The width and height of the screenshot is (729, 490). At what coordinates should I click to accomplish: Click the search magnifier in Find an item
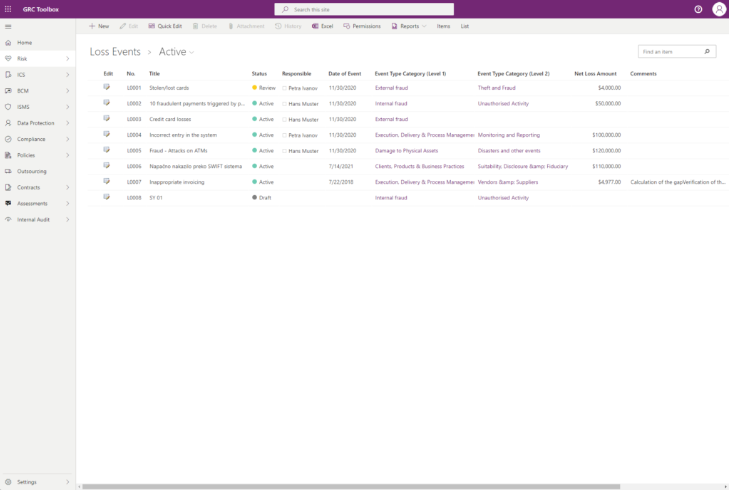click(x=707, y=52)
